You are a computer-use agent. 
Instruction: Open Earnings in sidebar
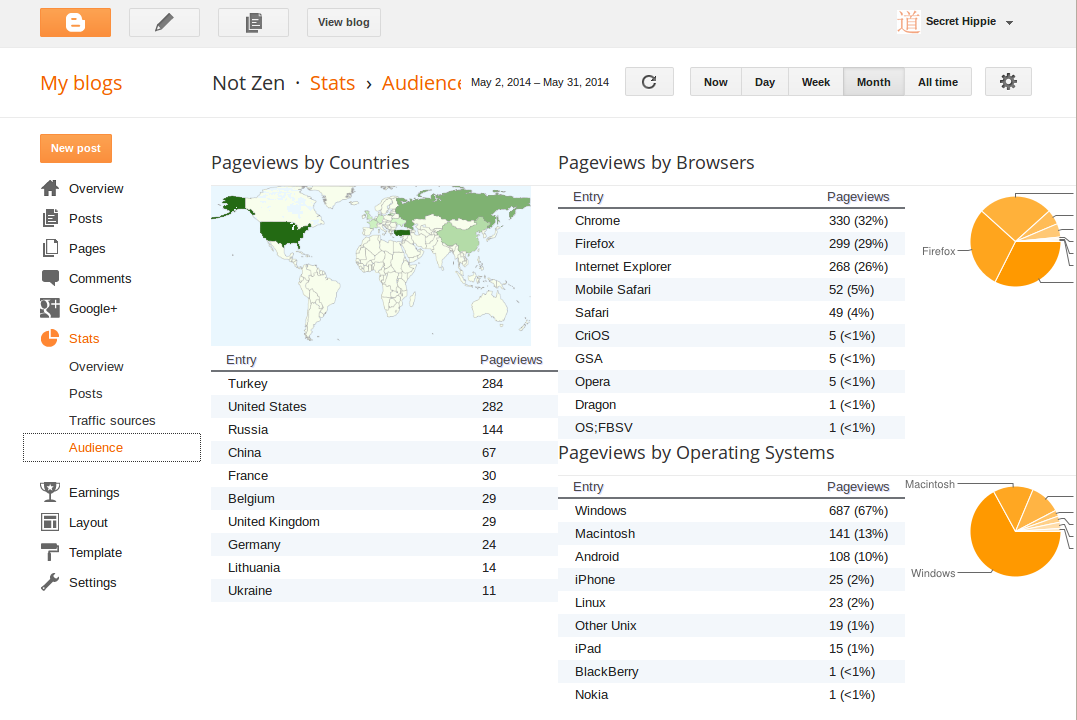pyautogui.click(x=94, y=493)
